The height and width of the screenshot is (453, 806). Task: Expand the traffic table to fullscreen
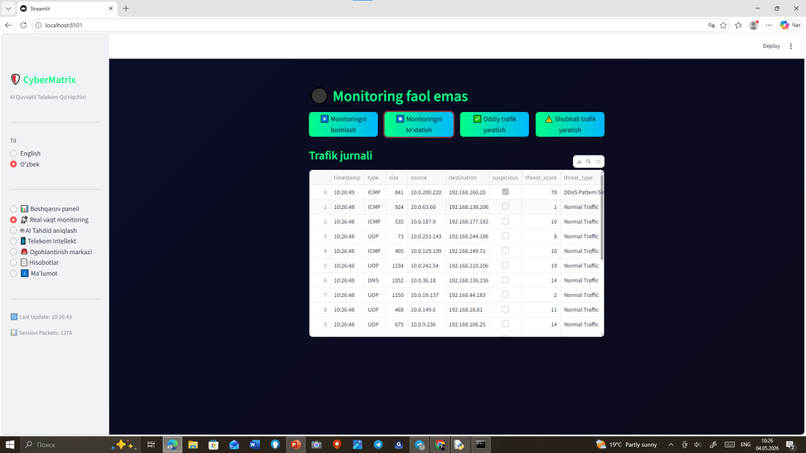click(x=598, y=161)
